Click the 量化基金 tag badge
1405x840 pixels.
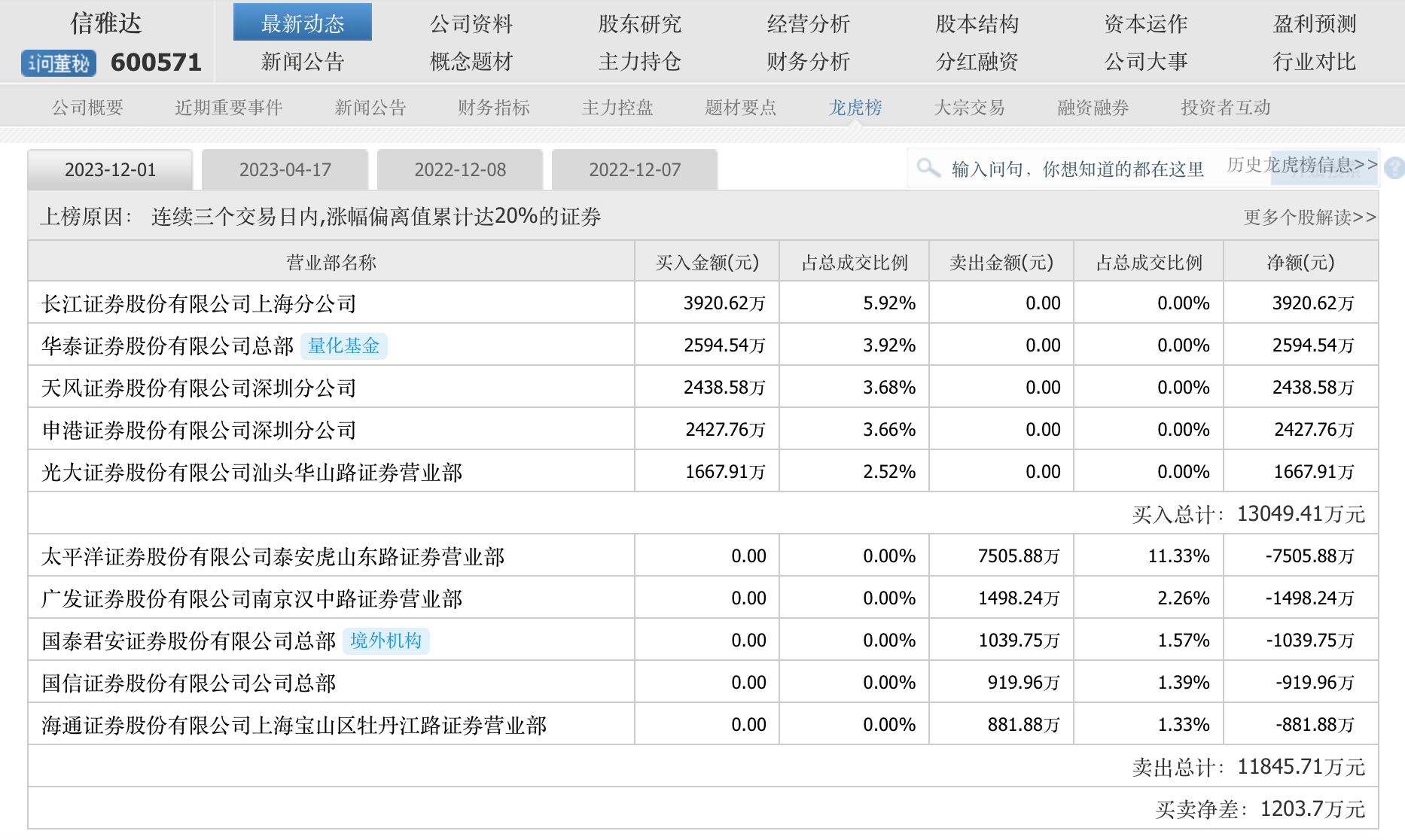[x=343, y=345]
